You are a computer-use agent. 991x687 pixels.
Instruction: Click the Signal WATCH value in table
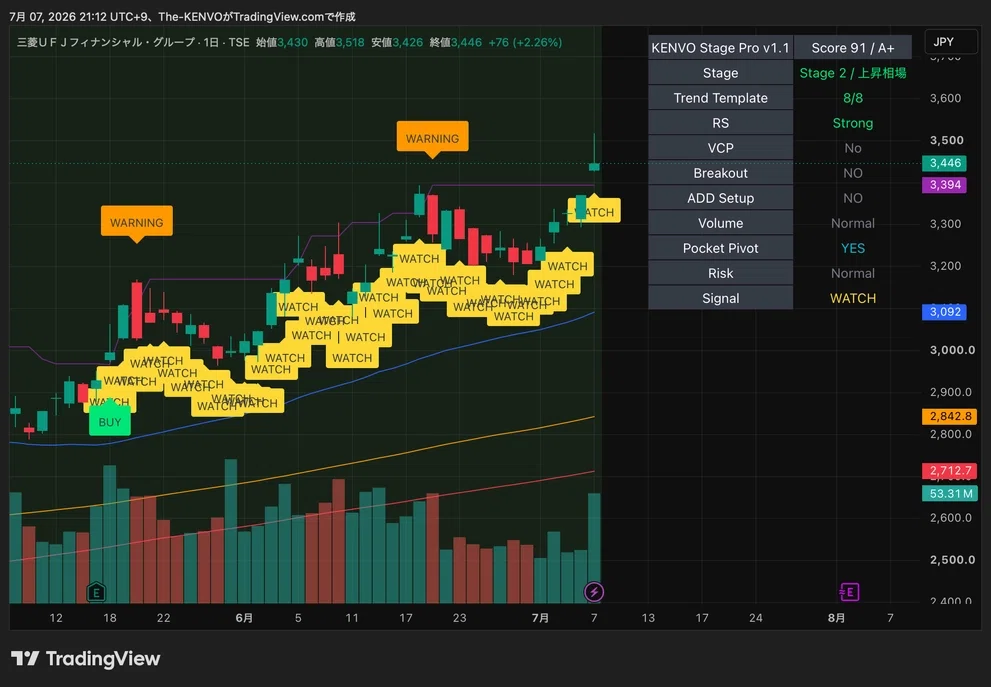(853, 298)
